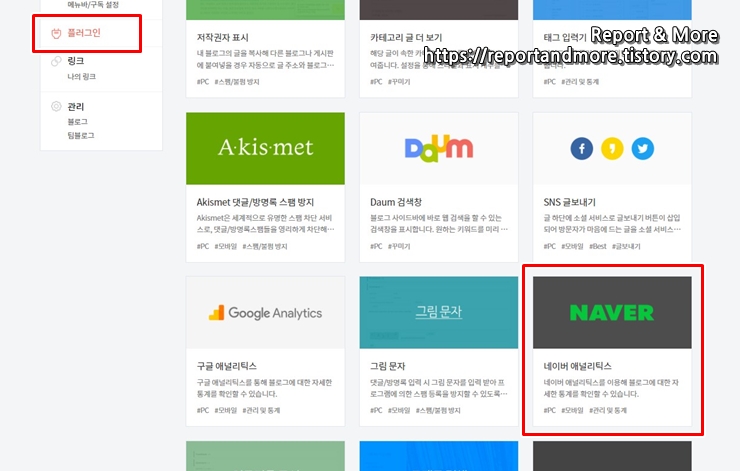Click #꾸미기 tag on 카테고리 글 더 보기
740x471 pixels.
coord(399,82)
